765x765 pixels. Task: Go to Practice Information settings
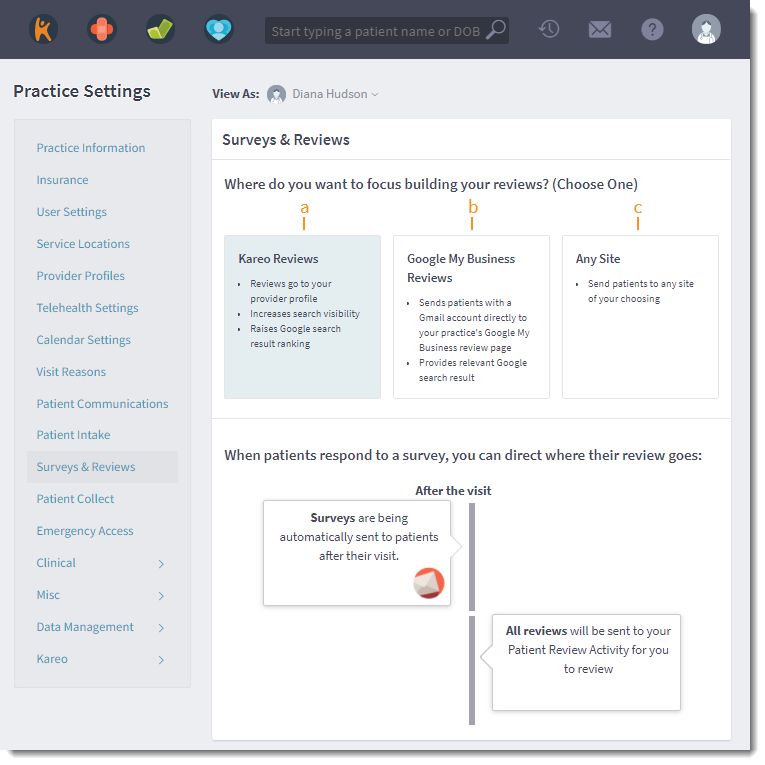(x=91, y=148)
